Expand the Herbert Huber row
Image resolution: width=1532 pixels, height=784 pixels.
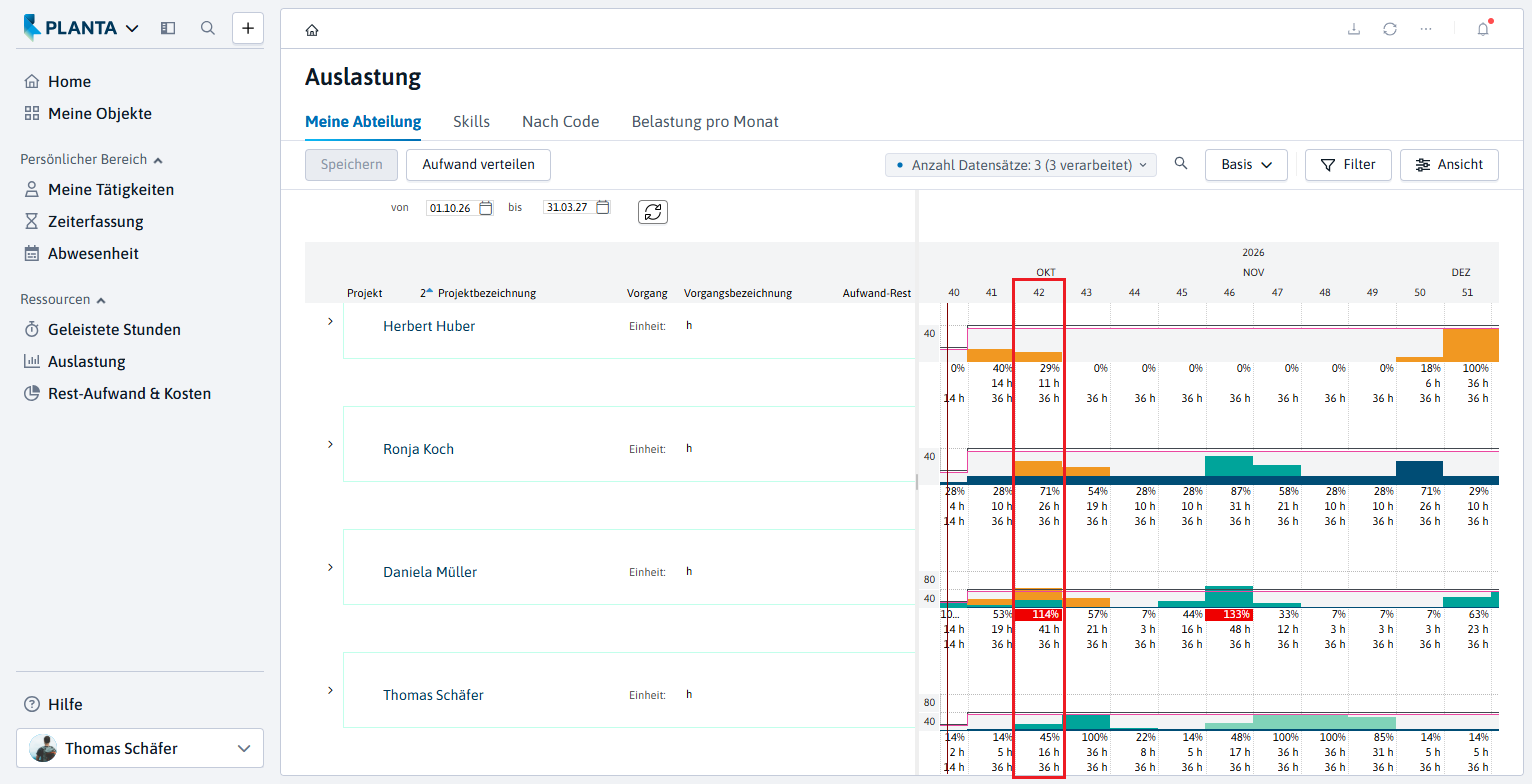tap(330, 321)
